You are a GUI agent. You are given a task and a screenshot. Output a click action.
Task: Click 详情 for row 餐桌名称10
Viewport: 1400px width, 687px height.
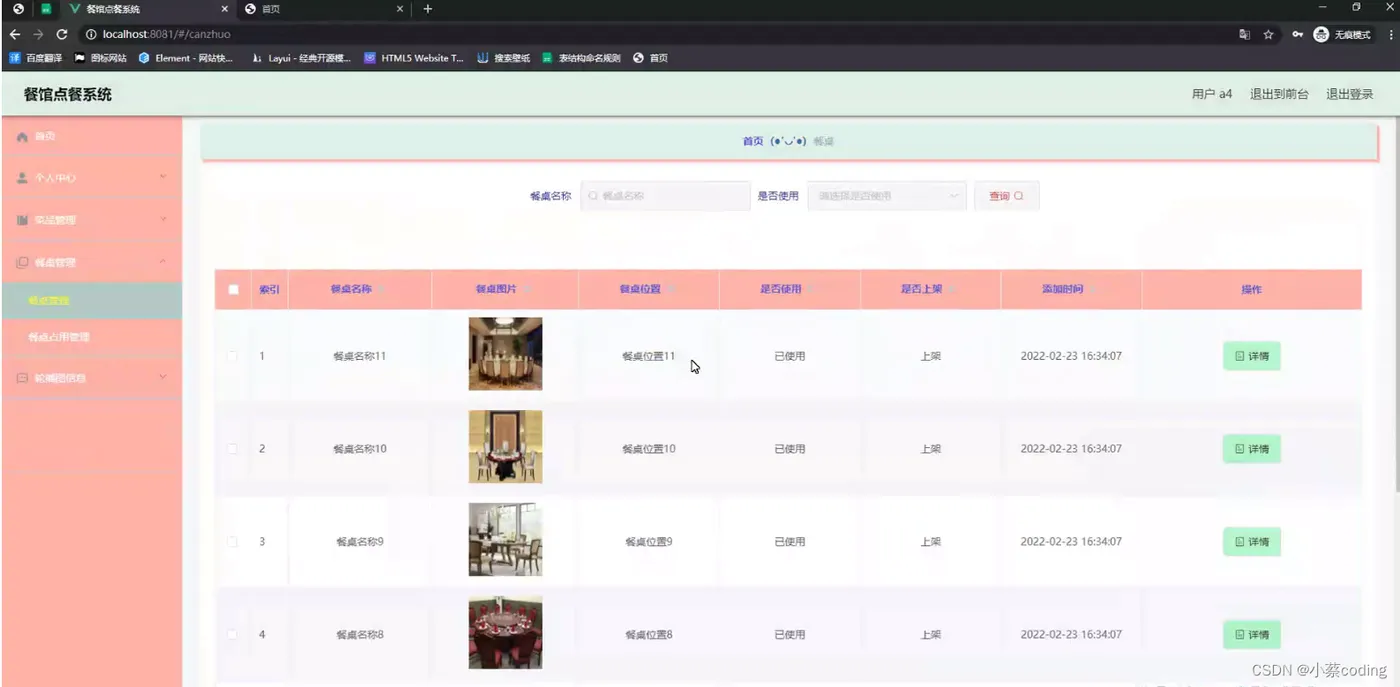pyautogui.click(x=1252, y=449)
